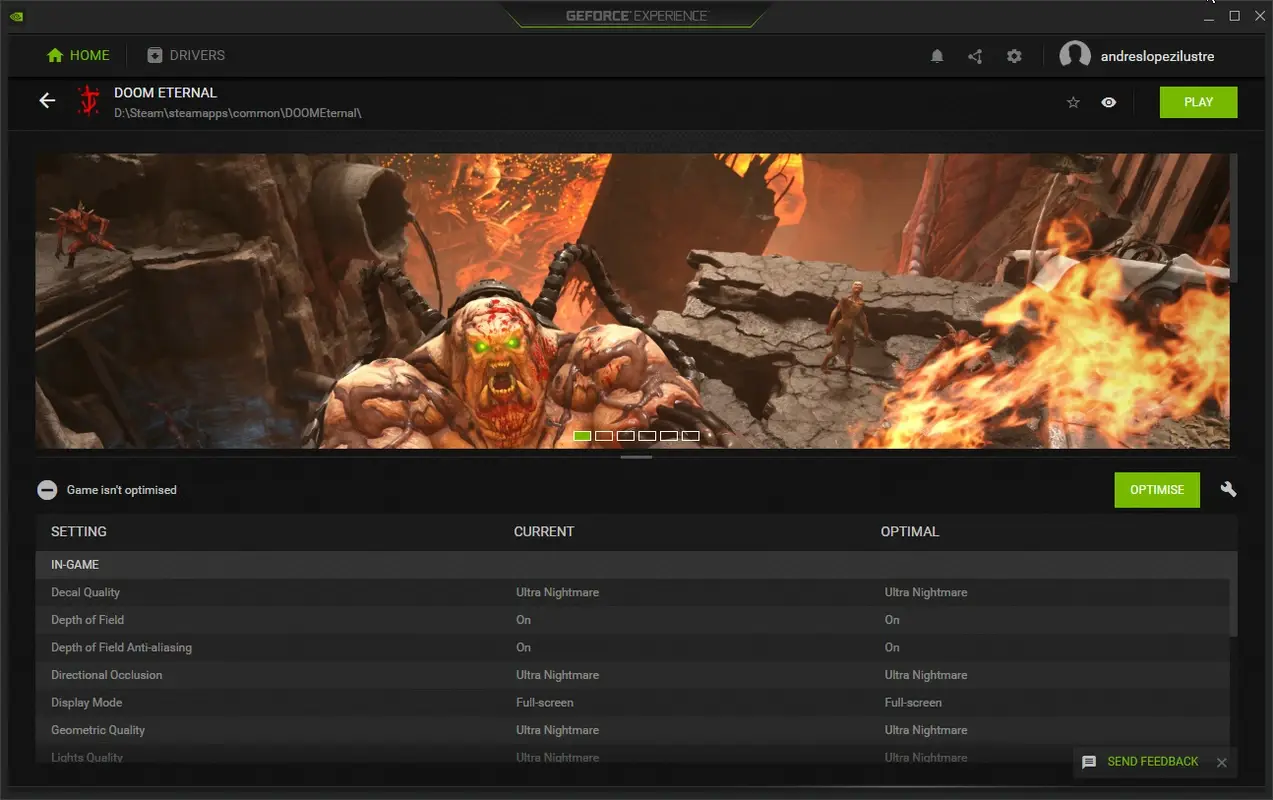Open notifications via the bell icon

coord(937,56)
